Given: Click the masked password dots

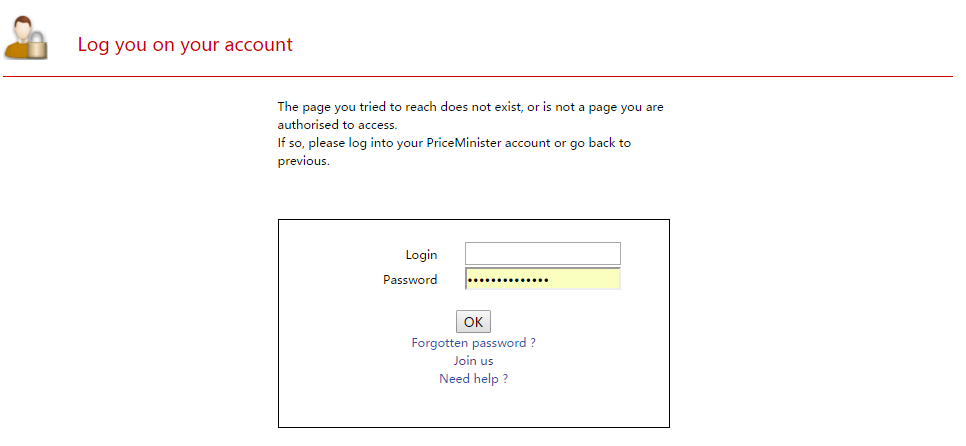Looking at the screenshot, I should click(x=509, y=280).
